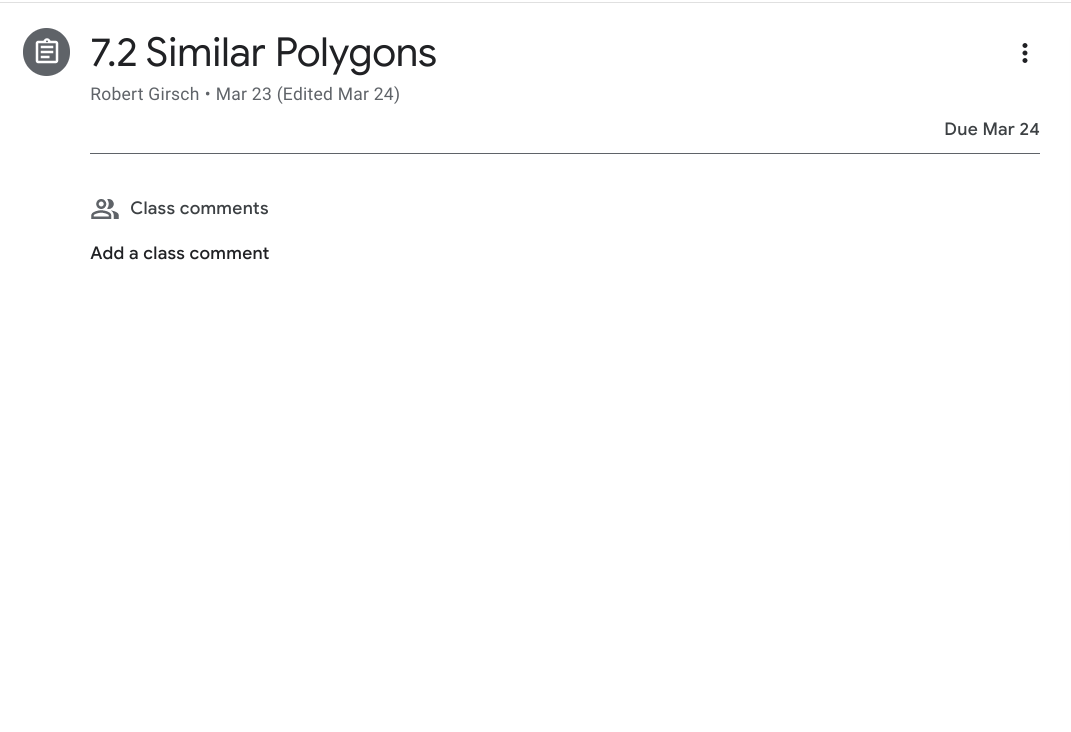Select the "Class comments" heading
This screenshot has height=732, width=1071.
click(199, 209)
